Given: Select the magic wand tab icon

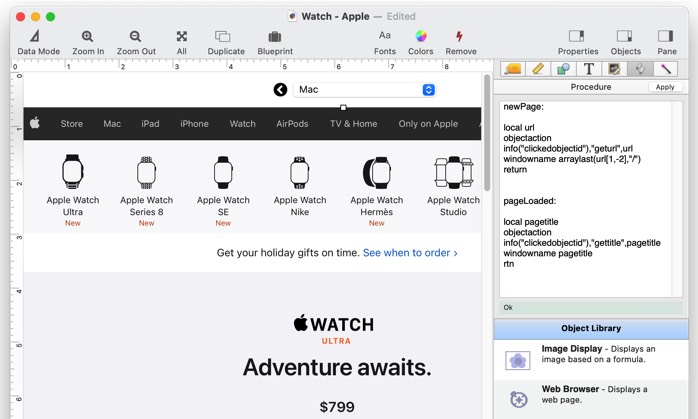Looking at the screenshot, I should click(665, 69).
